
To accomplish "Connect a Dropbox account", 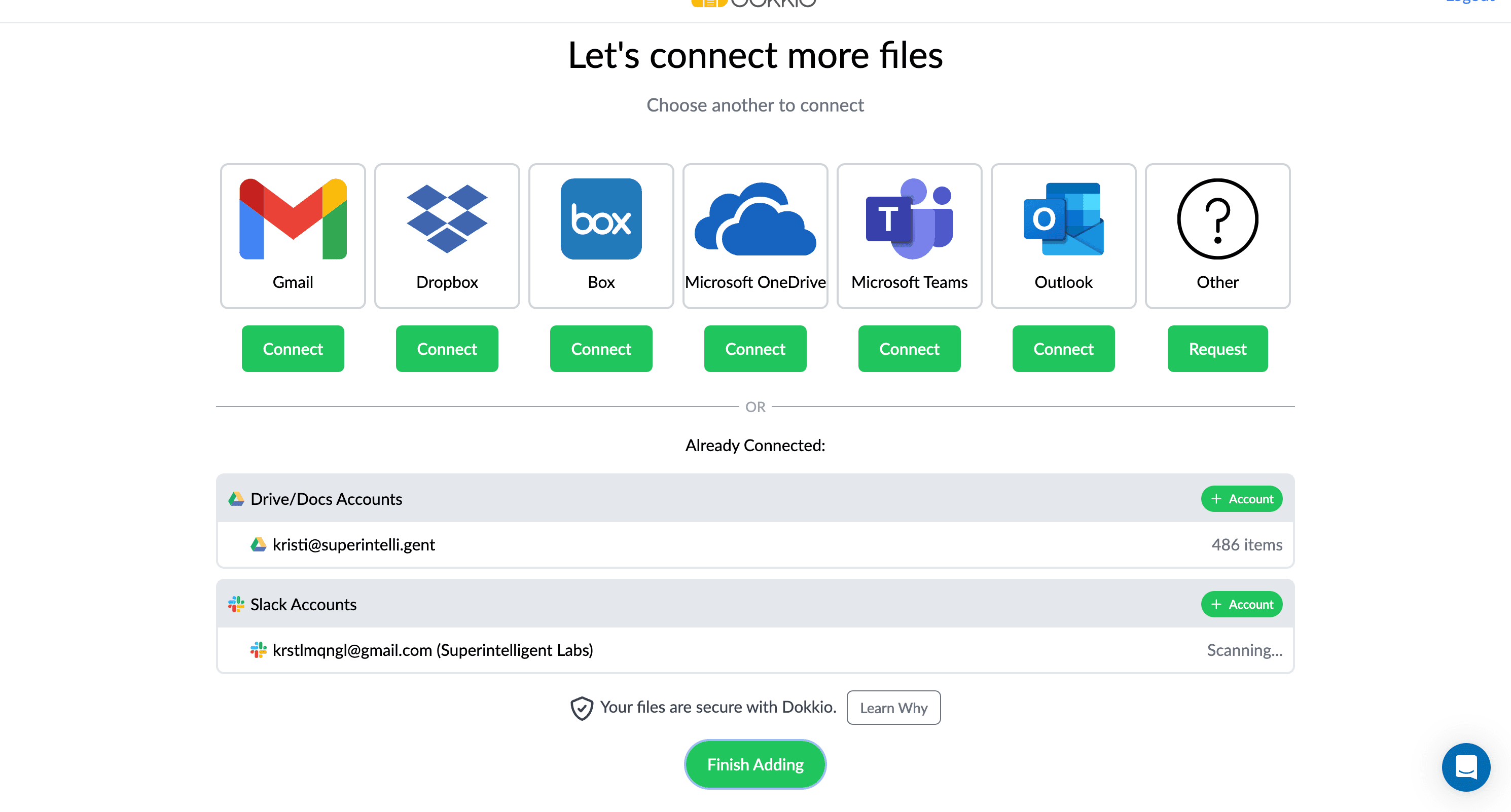I will tap(447, 349).
